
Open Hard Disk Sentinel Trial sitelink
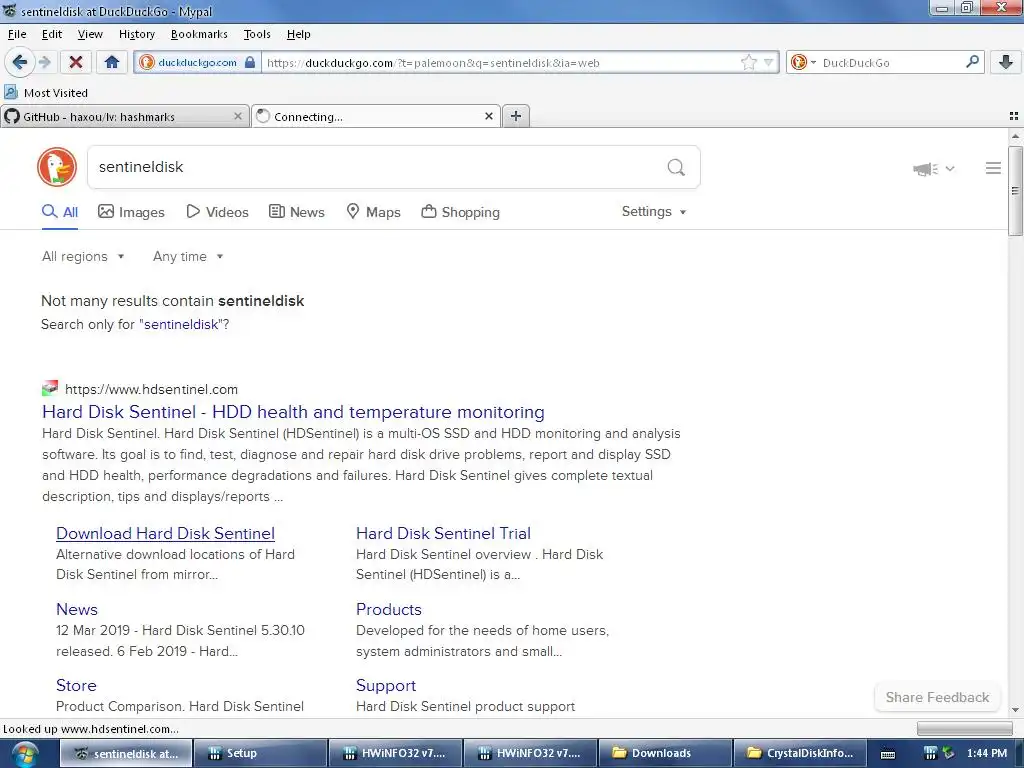[443, 534]
